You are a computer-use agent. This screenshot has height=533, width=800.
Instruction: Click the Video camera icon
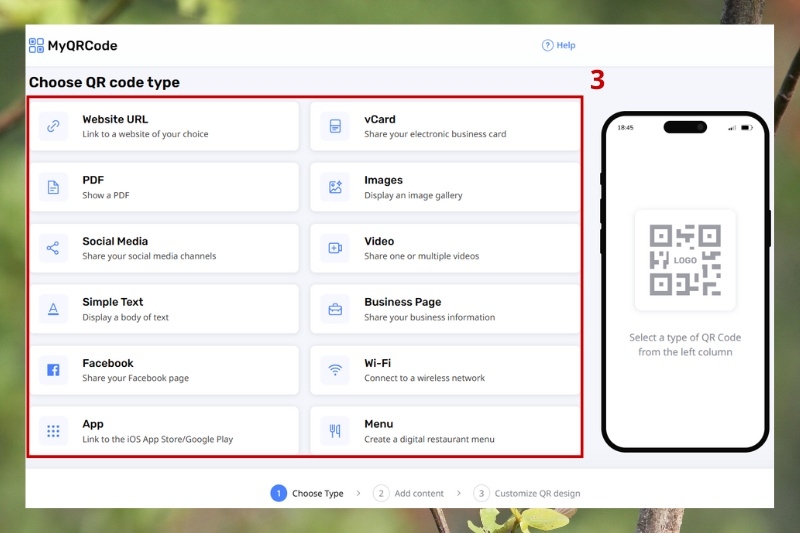[335, 248]
